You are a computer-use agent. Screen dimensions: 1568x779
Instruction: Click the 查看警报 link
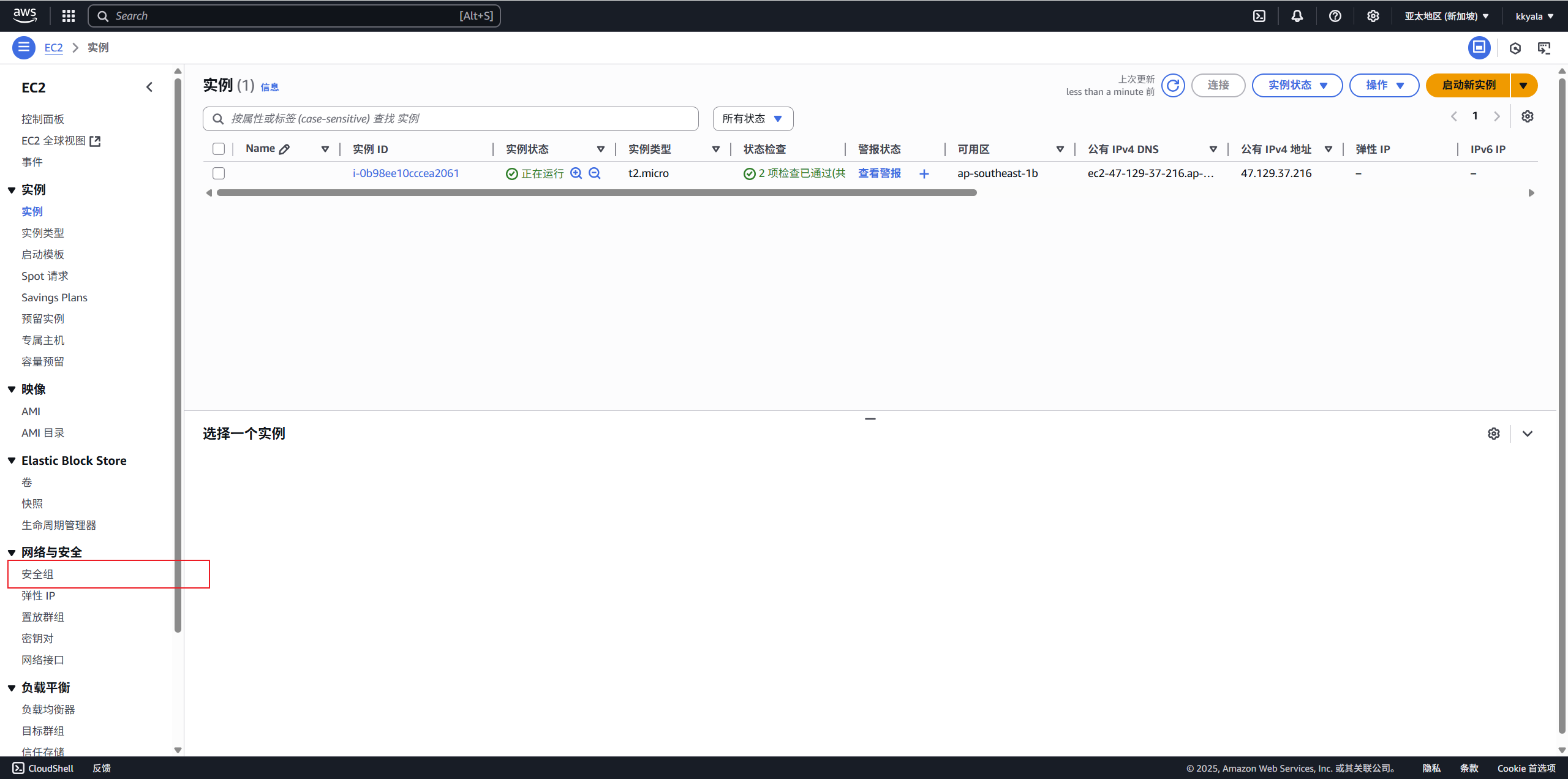pyautogui.click(x=880, y=173)
